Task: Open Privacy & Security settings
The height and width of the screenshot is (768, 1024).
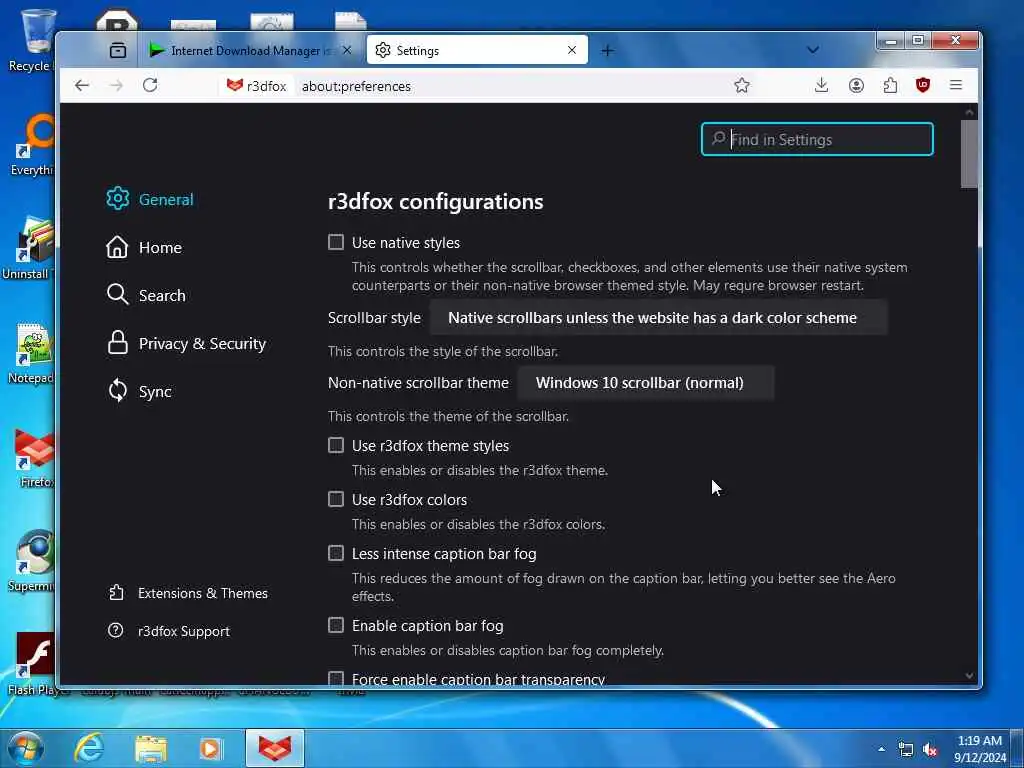Action: click(187, 344)
